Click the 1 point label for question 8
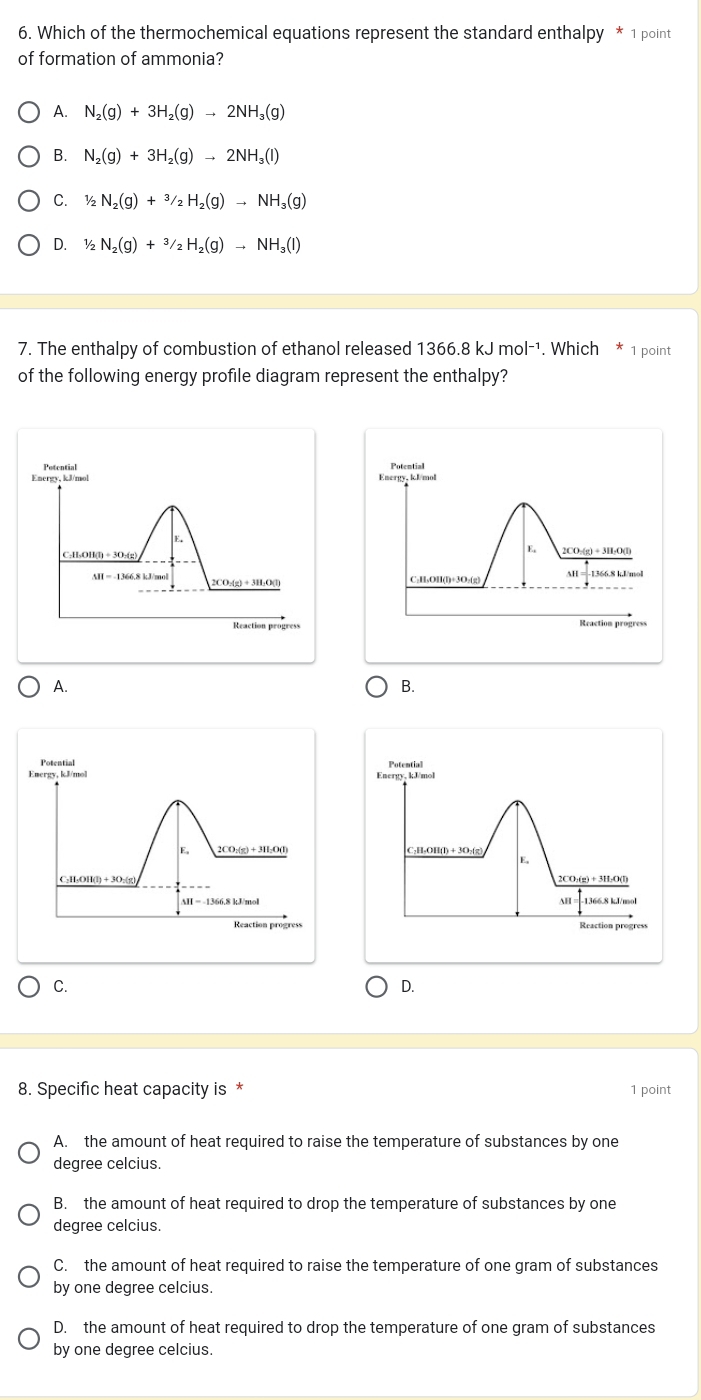This screenshot has width=701, height=1400. click(651, 1090)
